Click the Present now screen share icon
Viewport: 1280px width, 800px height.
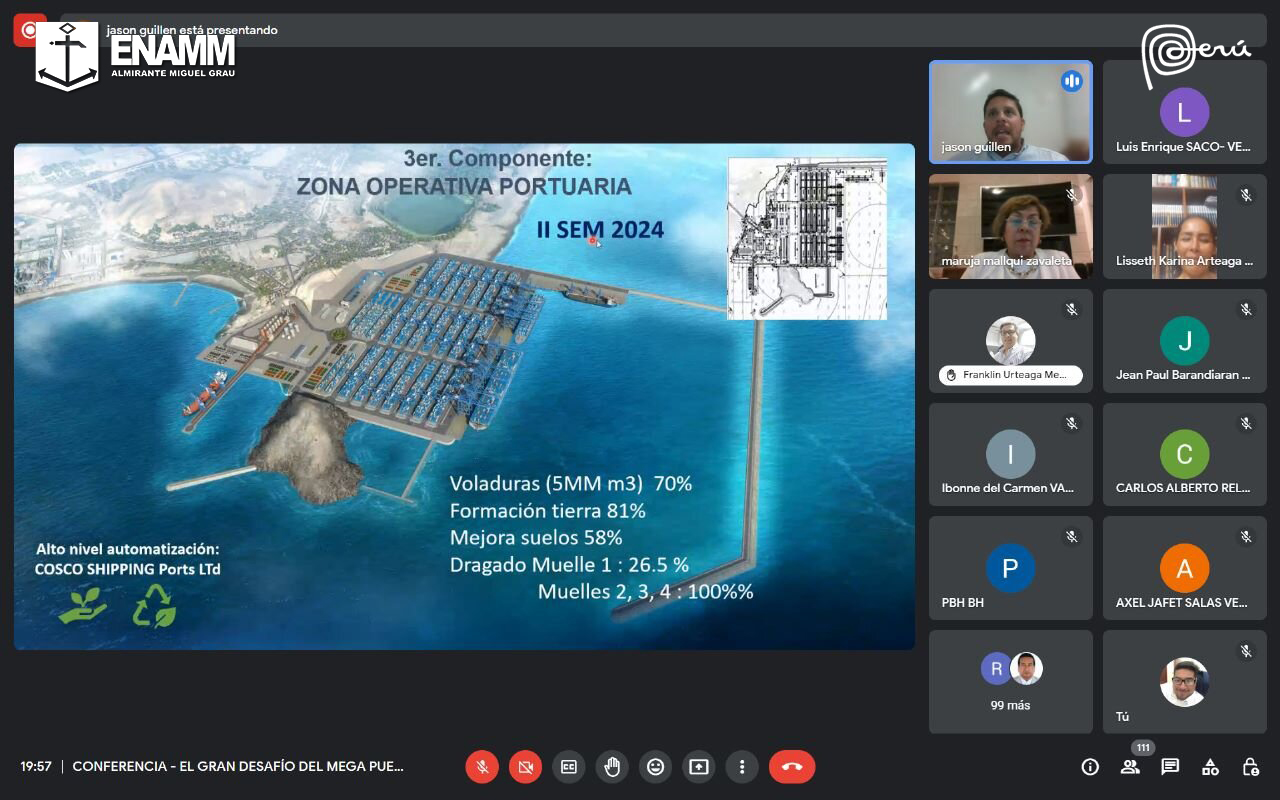(699, 767)
